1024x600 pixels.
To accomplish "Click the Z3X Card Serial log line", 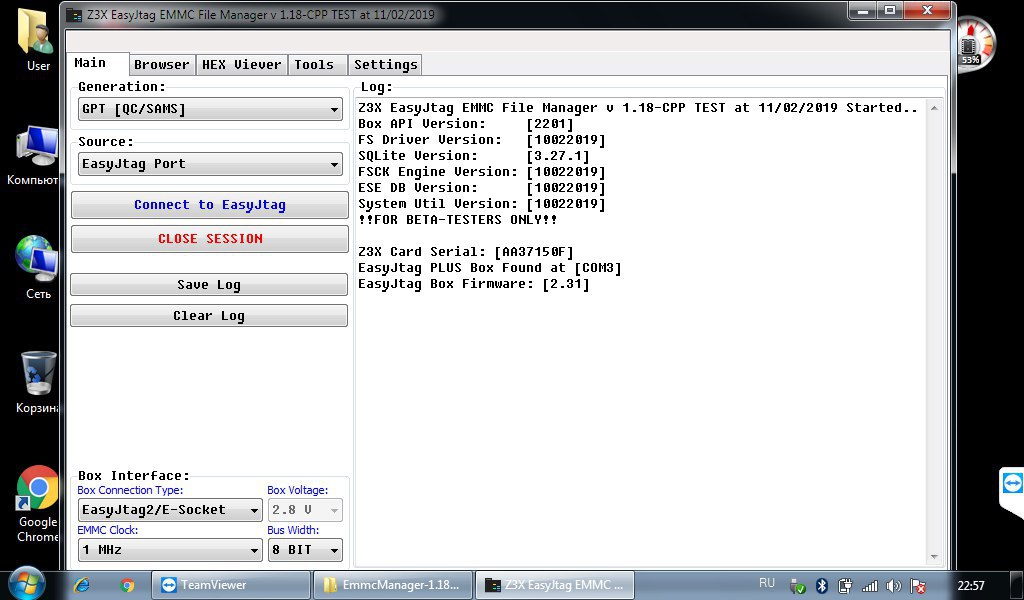I will point(466,252).
